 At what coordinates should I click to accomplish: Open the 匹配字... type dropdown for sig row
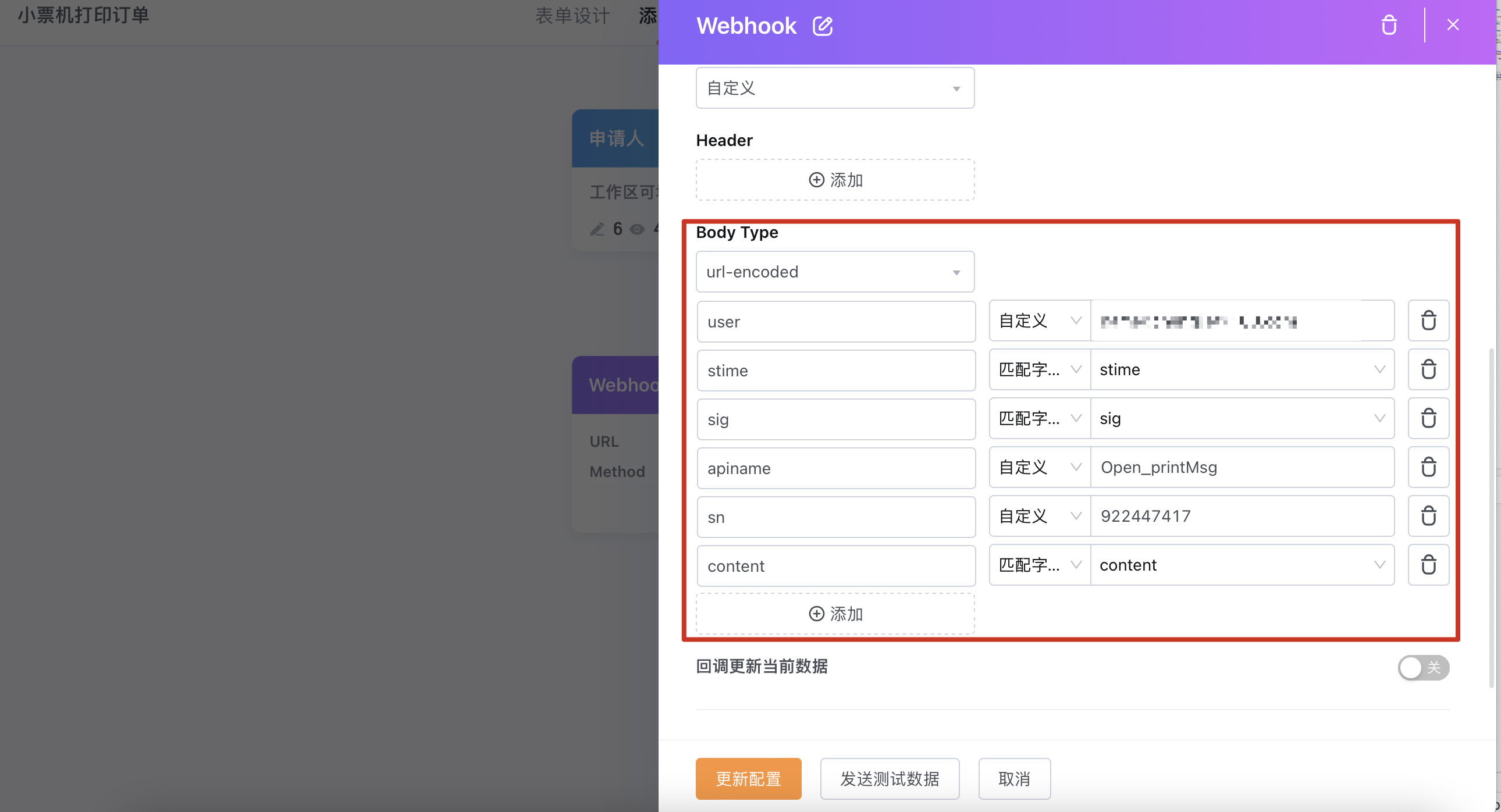click(1040, 418)
